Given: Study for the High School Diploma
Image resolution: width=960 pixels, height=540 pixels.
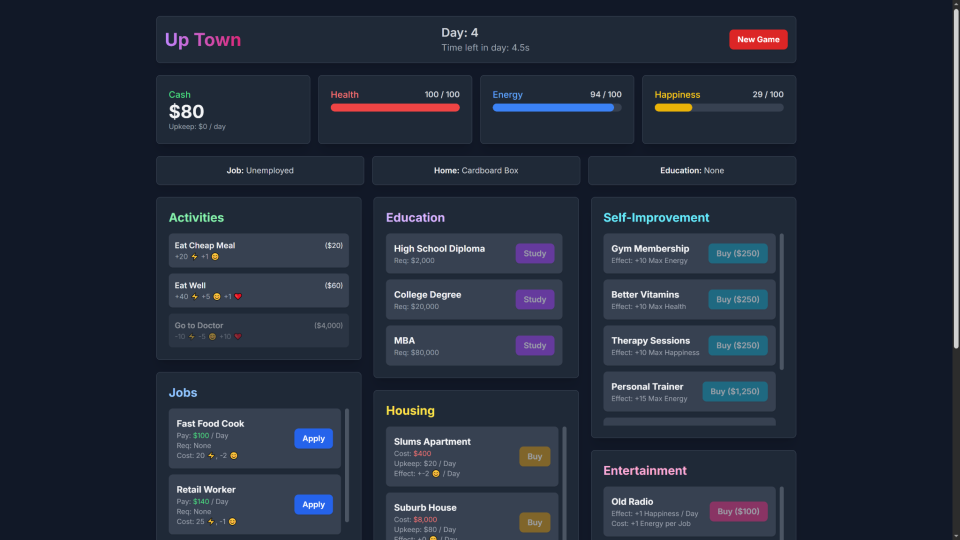Looking at the screenshot, I should 534,254.
